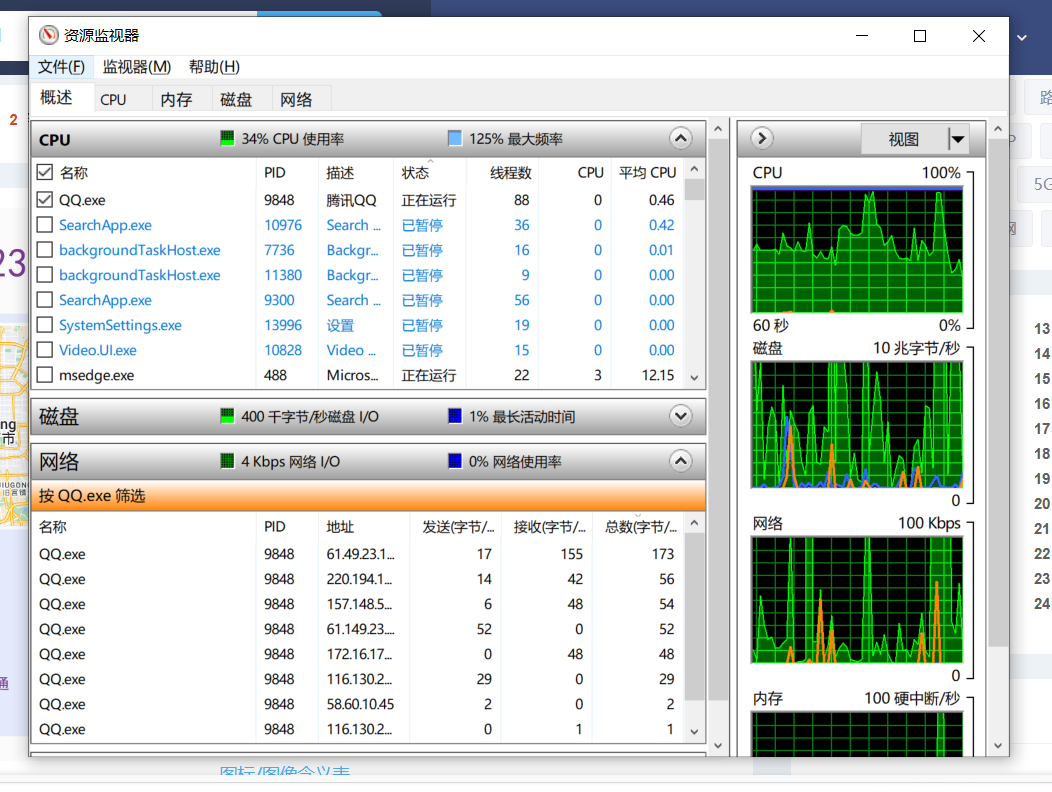1052x792 pixels.
Task: Expand the 磁盘 section with chevron
Action: (x=680, y=416)
